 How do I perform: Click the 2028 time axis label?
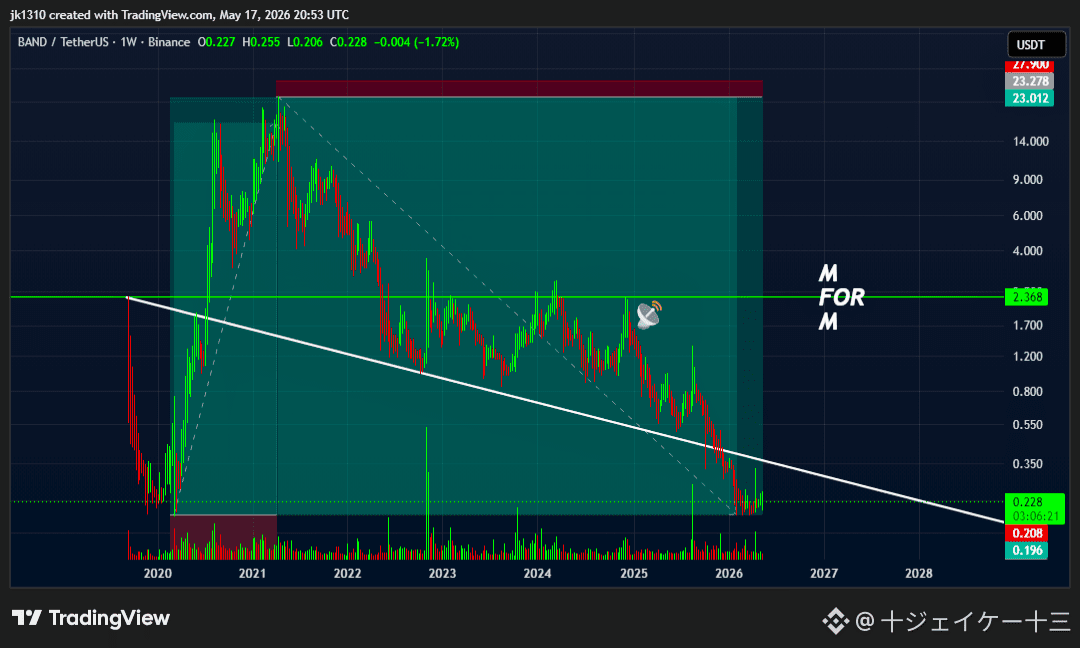point(919,573)
